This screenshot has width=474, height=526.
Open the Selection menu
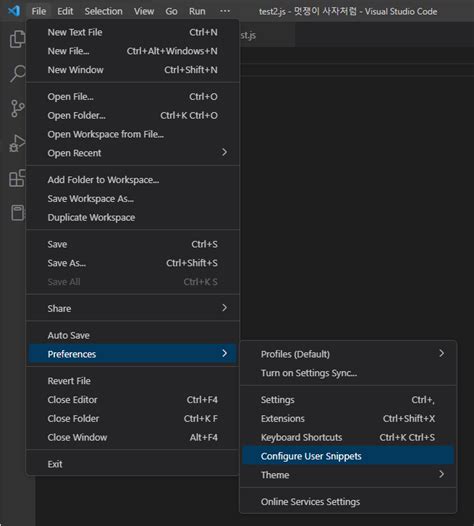coord(103,11)
